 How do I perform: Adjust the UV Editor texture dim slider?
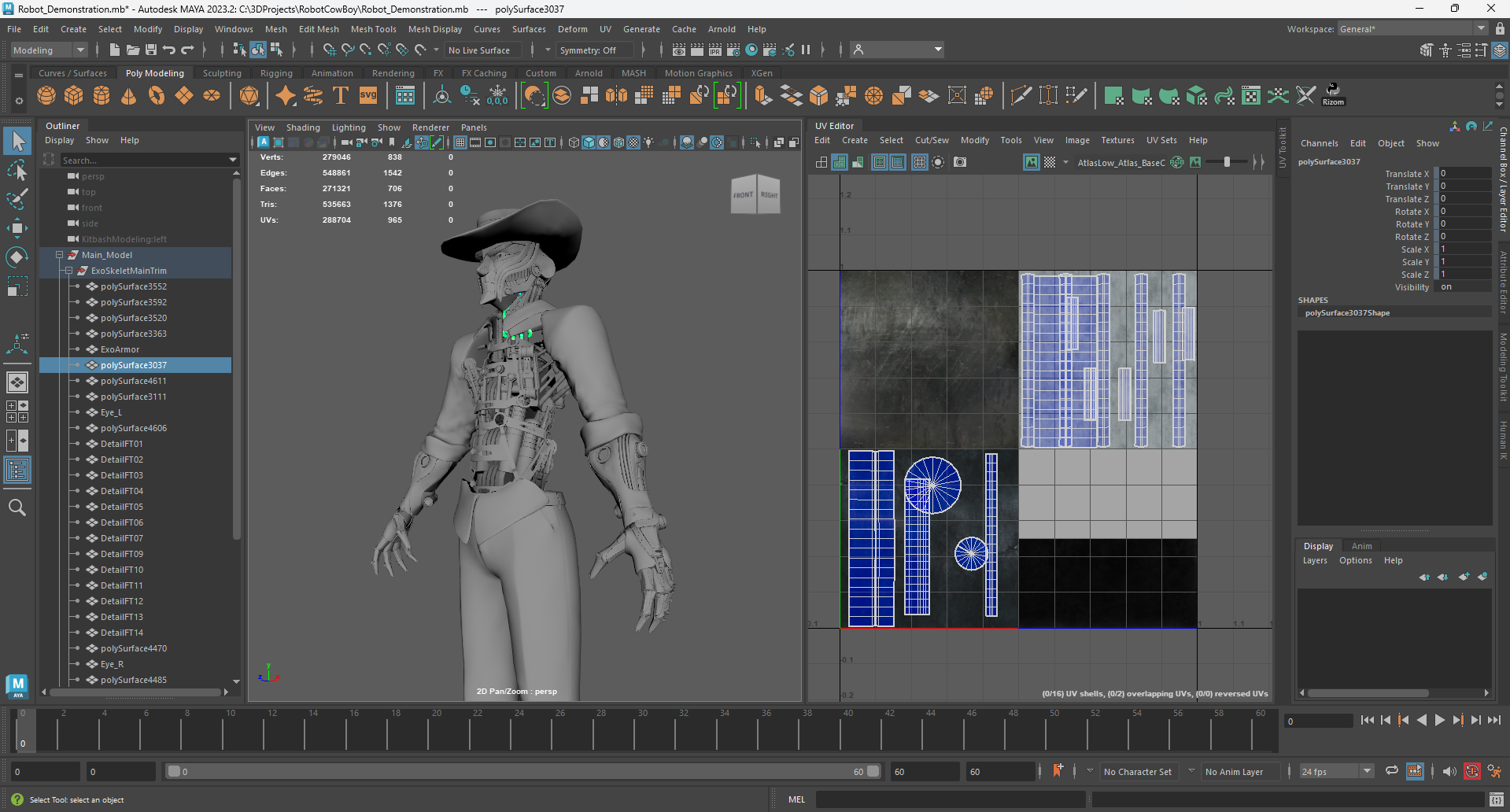(1227, 162)
